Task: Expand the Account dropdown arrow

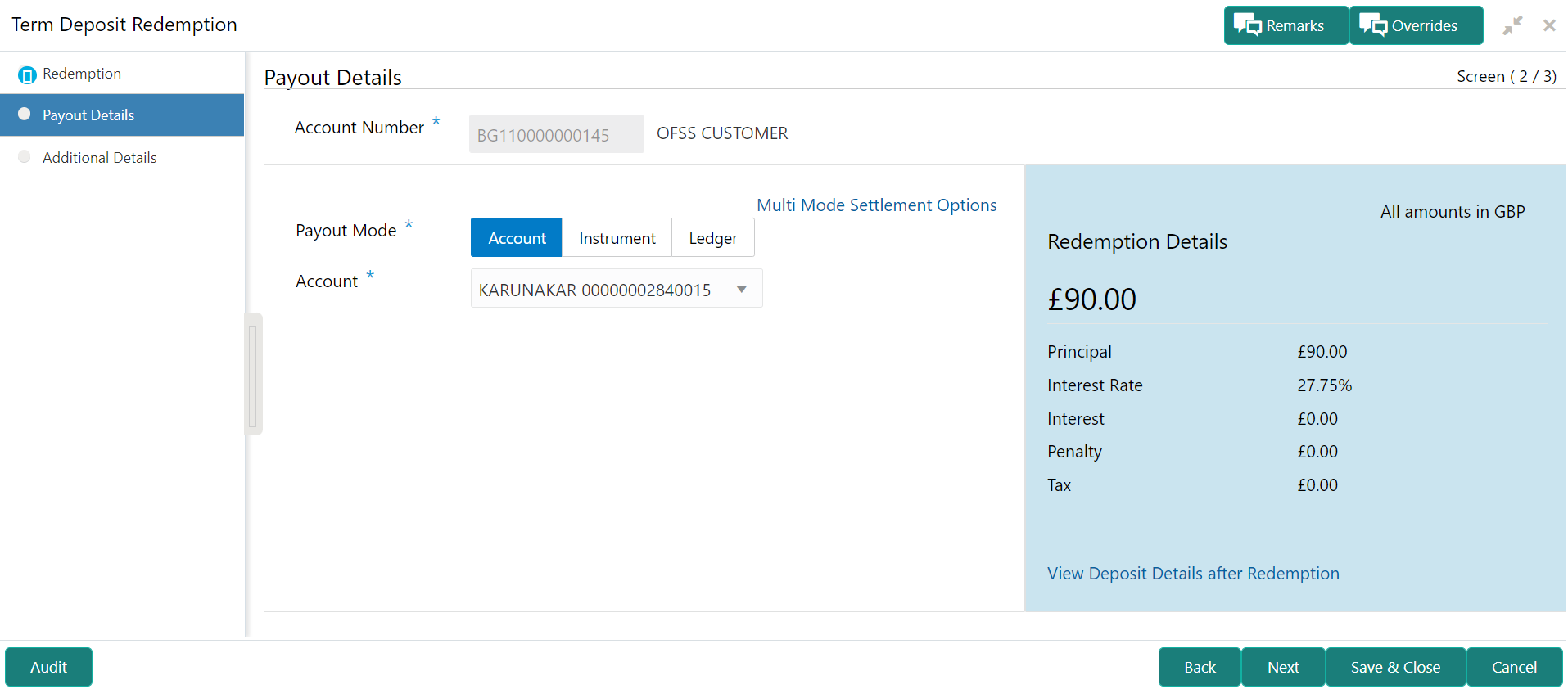Action: pyautogui.click(x=741, y=290)
